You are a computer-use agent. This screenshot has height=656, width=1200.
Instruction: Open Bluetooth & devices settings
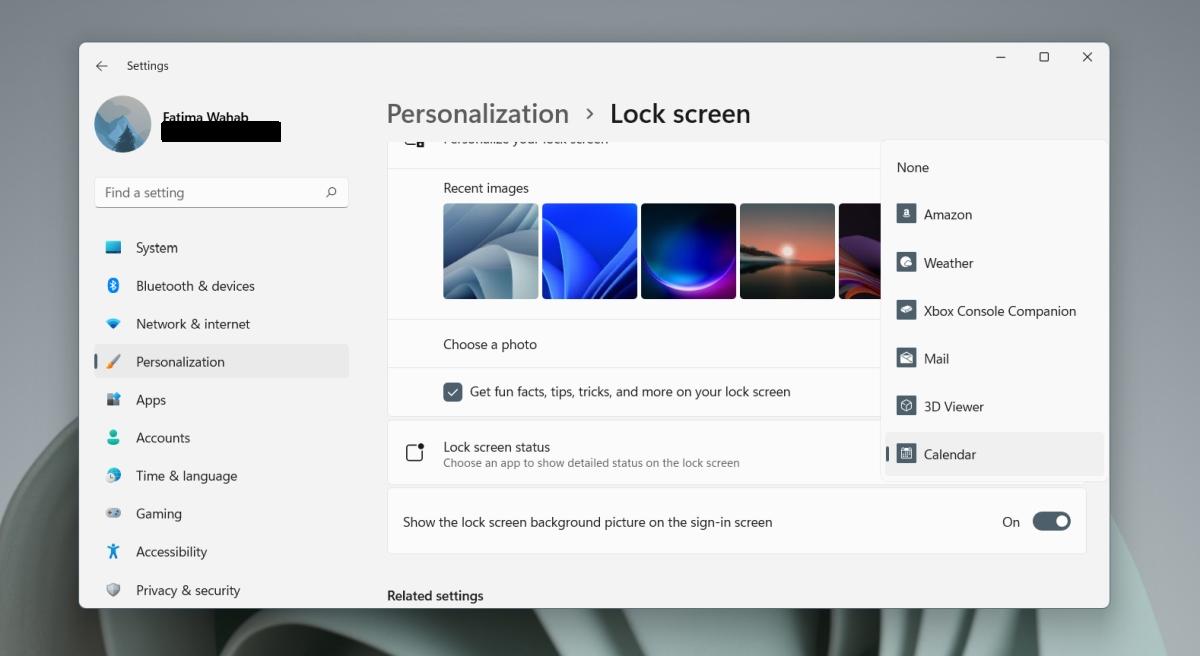point(221,286)
